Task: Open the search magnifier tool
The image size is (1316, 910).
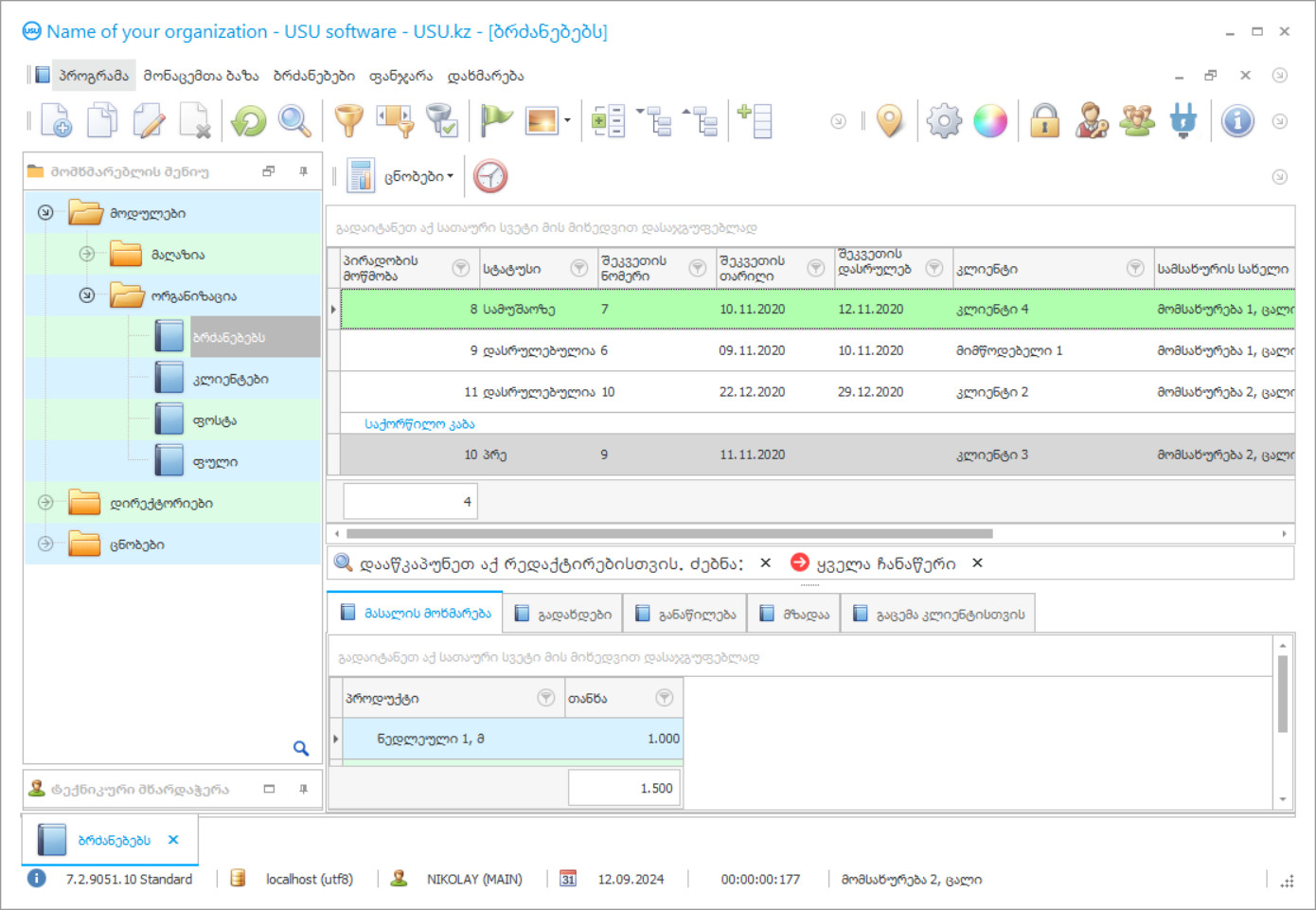Action: coord(294,121)
